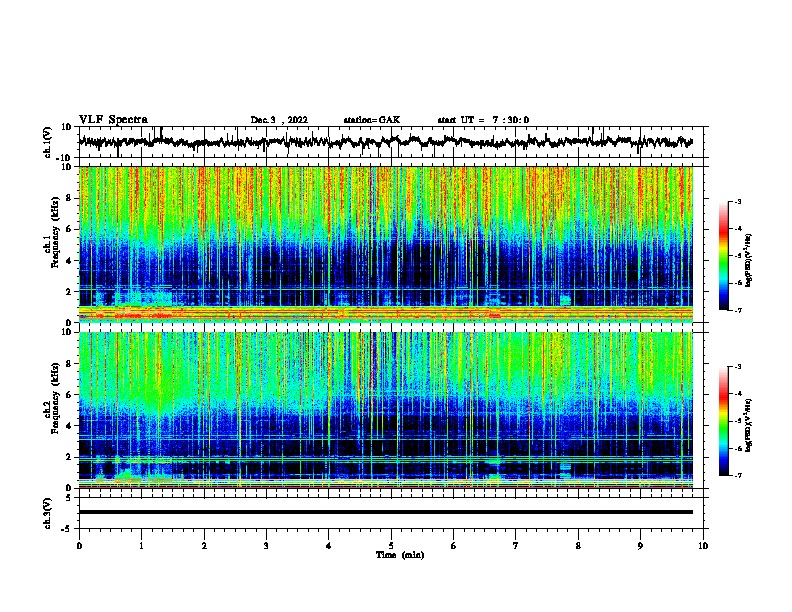This screenshot has height=612, width=792.
Task: Click the 'station=GAK' header label
Action: (372, 120)
